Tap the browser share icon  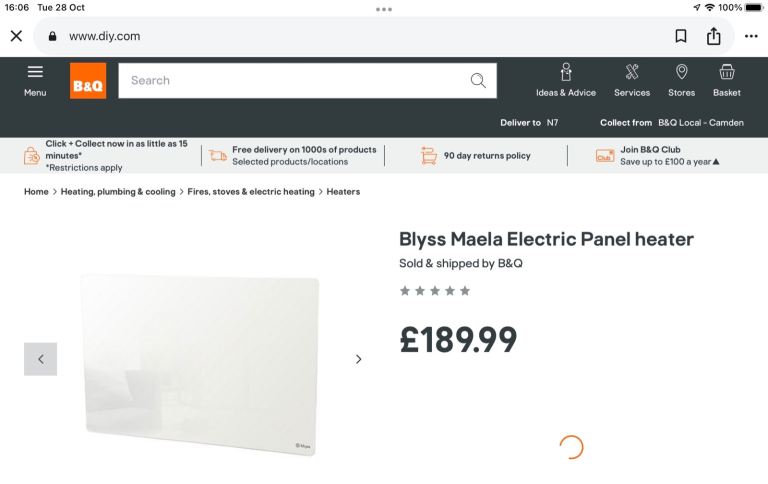(x=713, y=36)
